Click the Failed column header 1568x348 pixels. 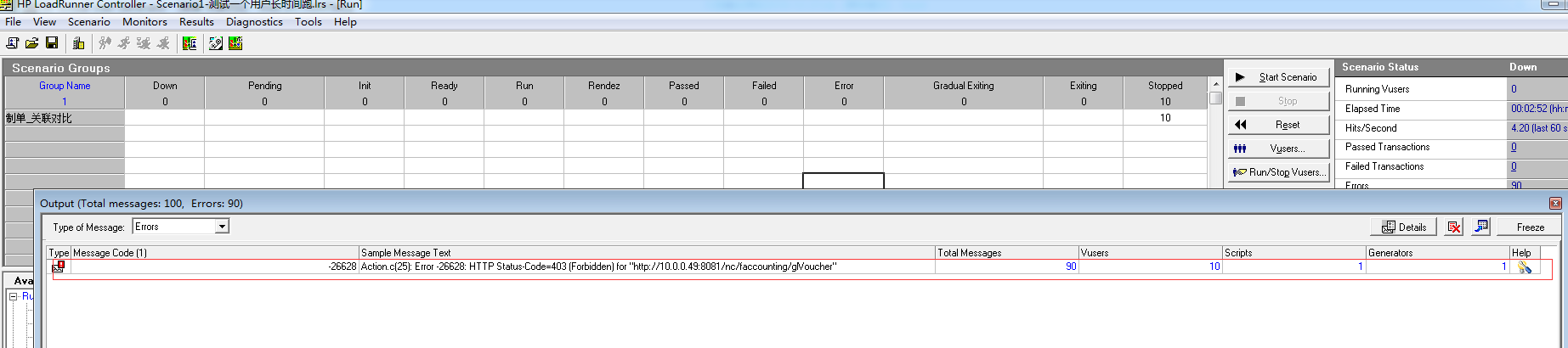764,86
